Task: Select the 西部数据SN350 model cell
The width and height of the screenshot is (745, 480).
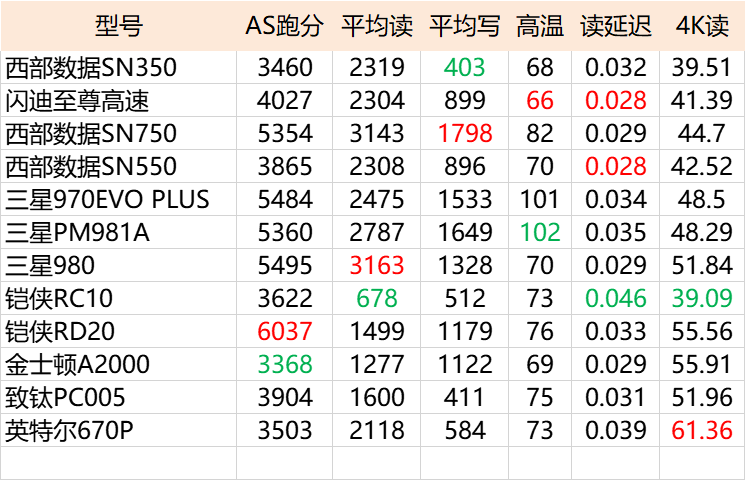Action: 119,67
